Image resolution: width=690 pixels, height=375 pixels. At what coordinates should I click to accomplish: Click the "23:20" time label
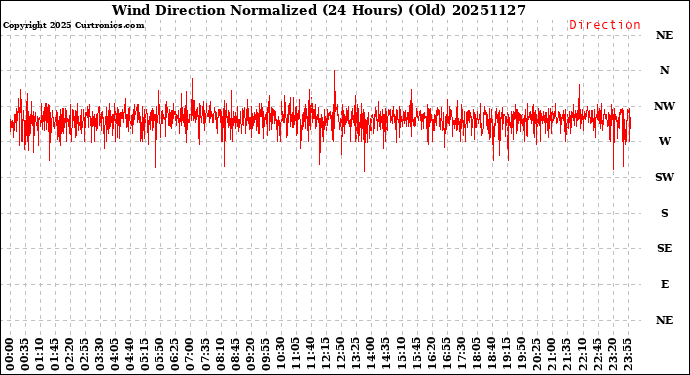[x=612, y=355]
